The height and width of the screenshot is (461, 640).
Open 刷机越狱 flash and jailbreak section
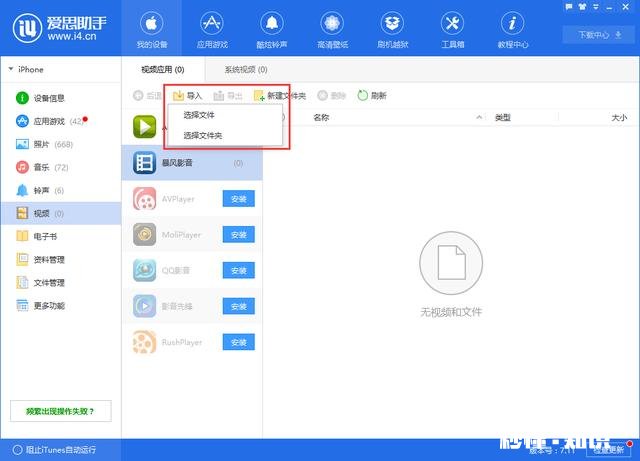point(392,30)
